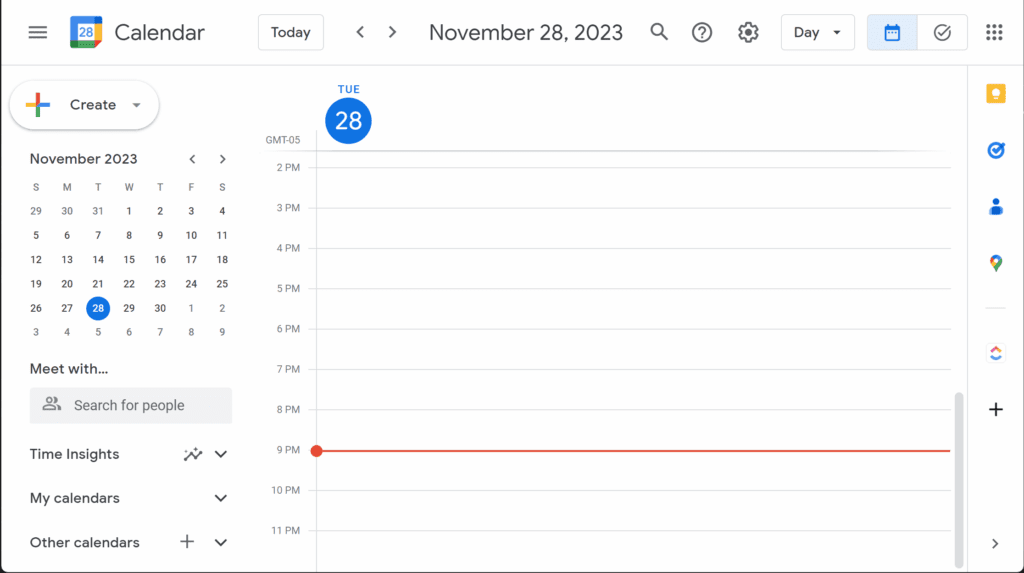
Task: Click the GMT-05 timezone label
Action: coord(283,140)
